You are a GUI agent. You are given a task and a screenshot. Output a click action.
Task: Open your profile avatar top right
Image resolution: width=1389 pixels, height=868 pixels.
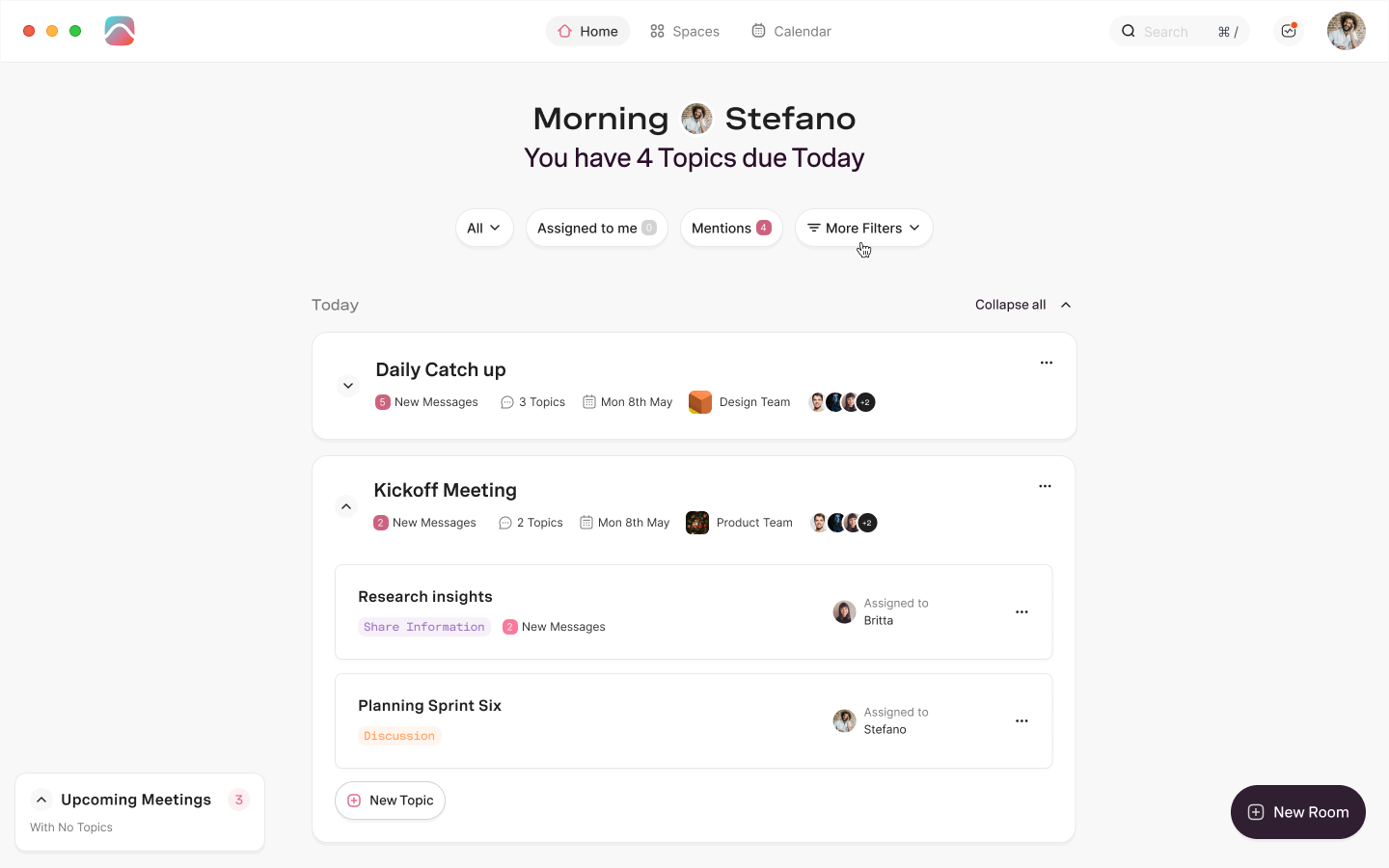pyautogui.click(x=1346, y=31)
